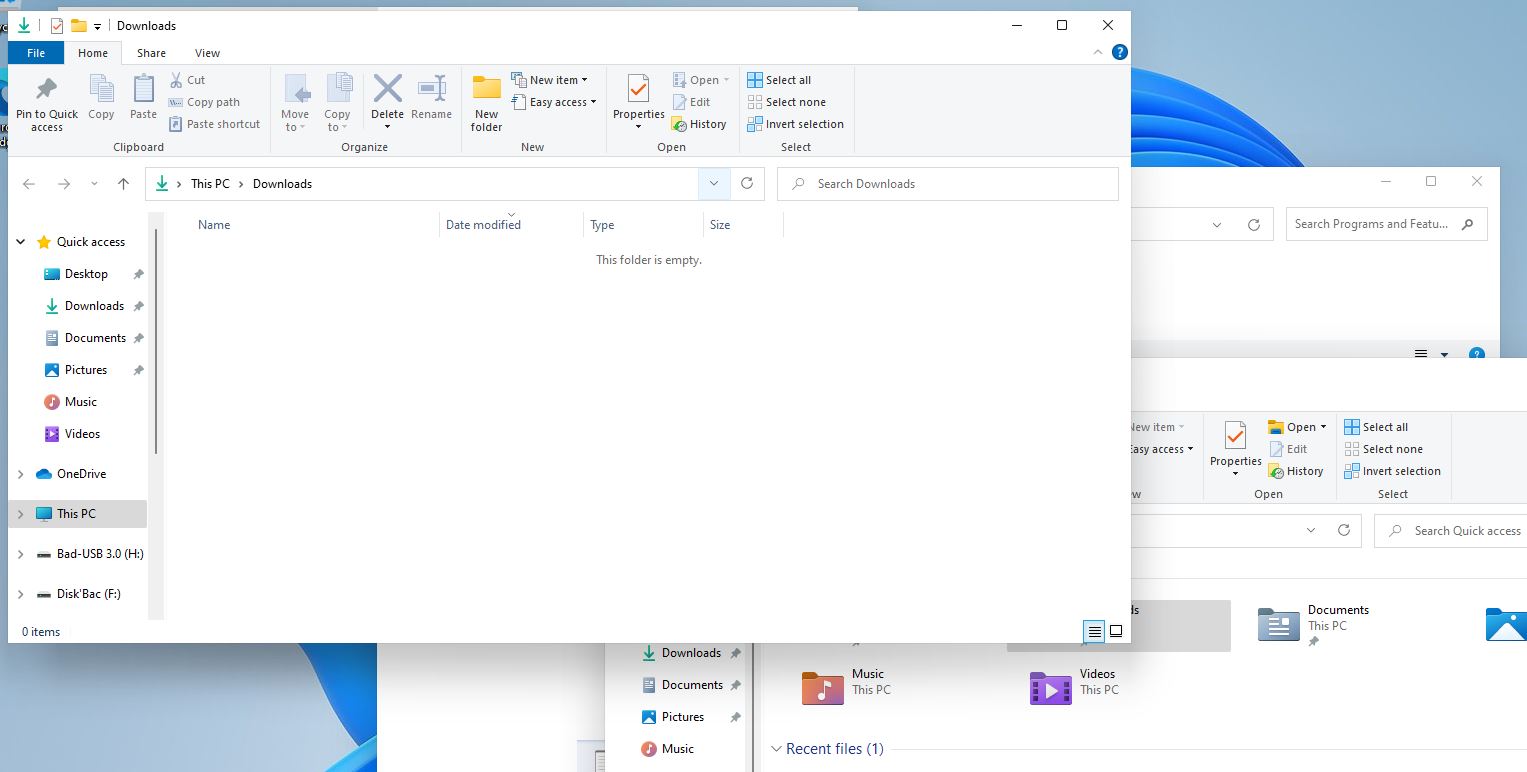1527x772 pixels.
Task: Click Select all in Downloads window
Action: [x=779, y=80]
